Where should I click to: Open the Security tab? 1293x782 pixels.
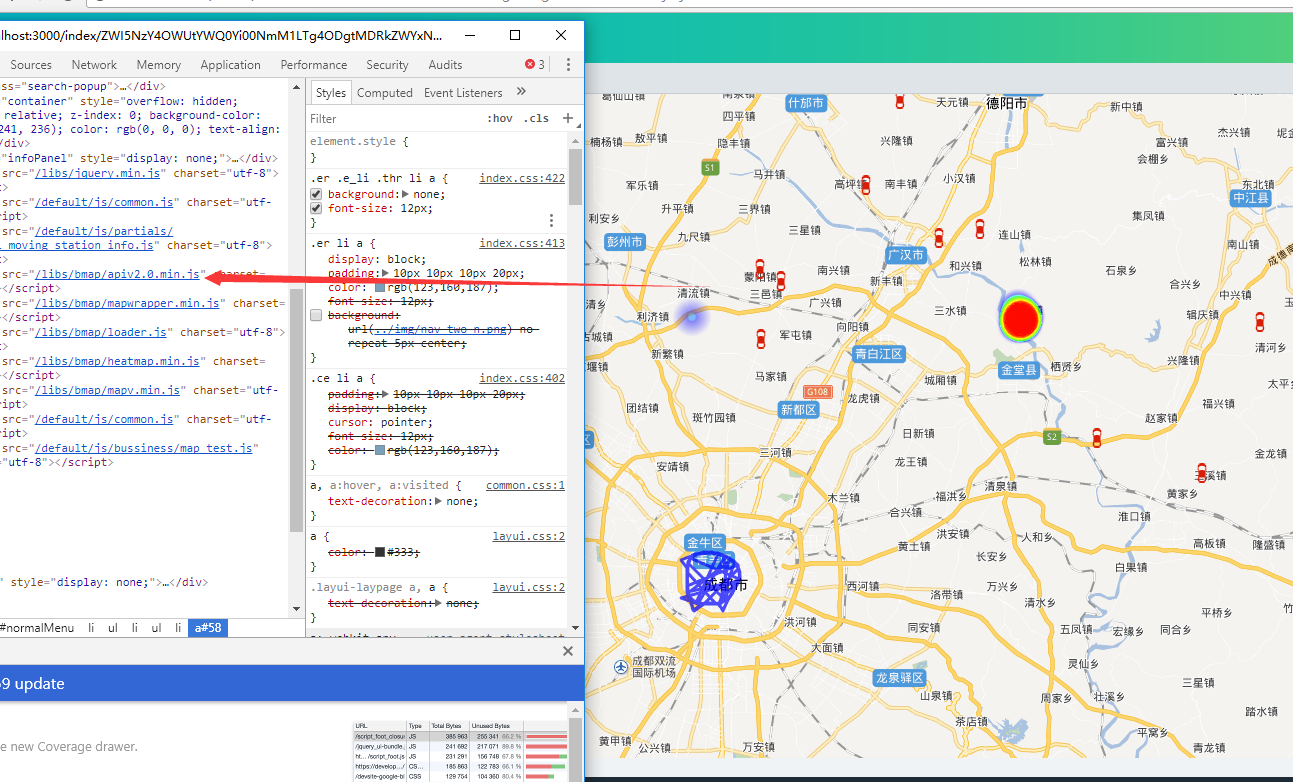click(x=387, y=65)
